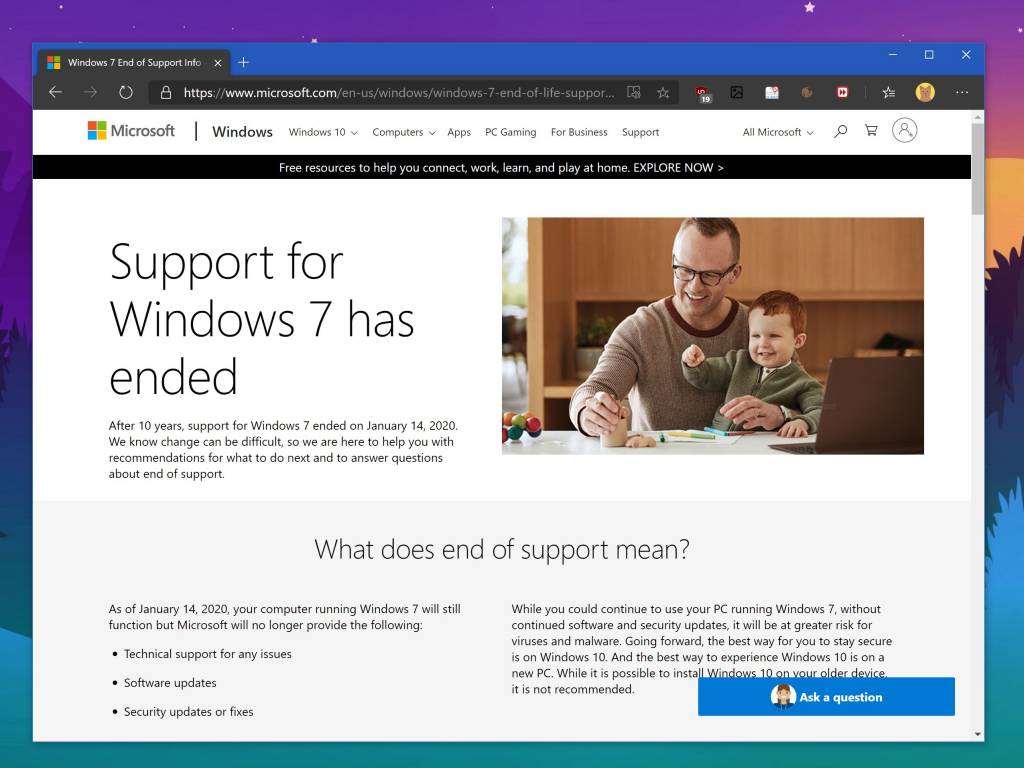Select the Windows 7 End of Support tab
1024x768 pixels.
click(133, 62)
